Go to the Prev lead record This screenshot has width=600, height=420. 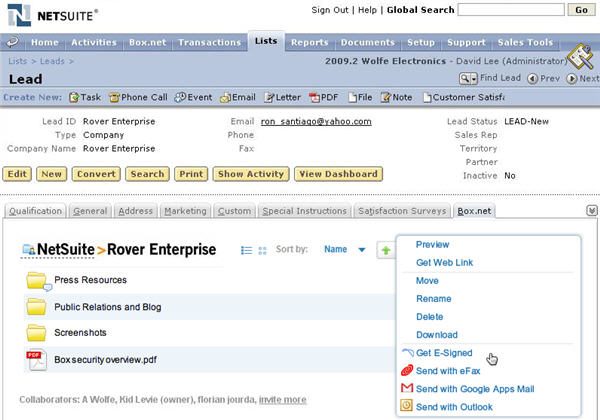pos(543,78)
